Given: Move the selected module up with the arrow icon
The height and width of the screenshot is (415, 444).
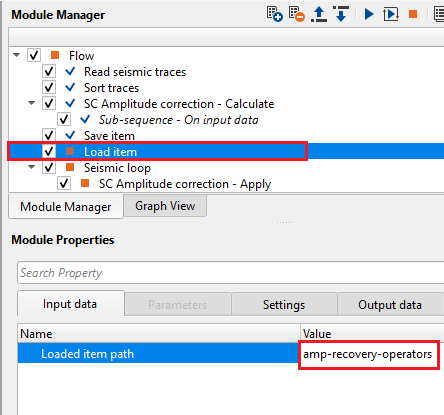Looking at the screenshot, I should pyautogui.click(x=319, y=14).
